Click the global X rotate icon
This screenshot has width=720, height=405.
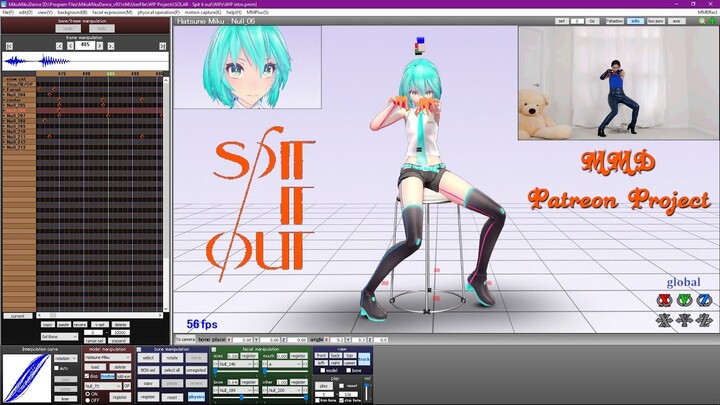(664, 301)
